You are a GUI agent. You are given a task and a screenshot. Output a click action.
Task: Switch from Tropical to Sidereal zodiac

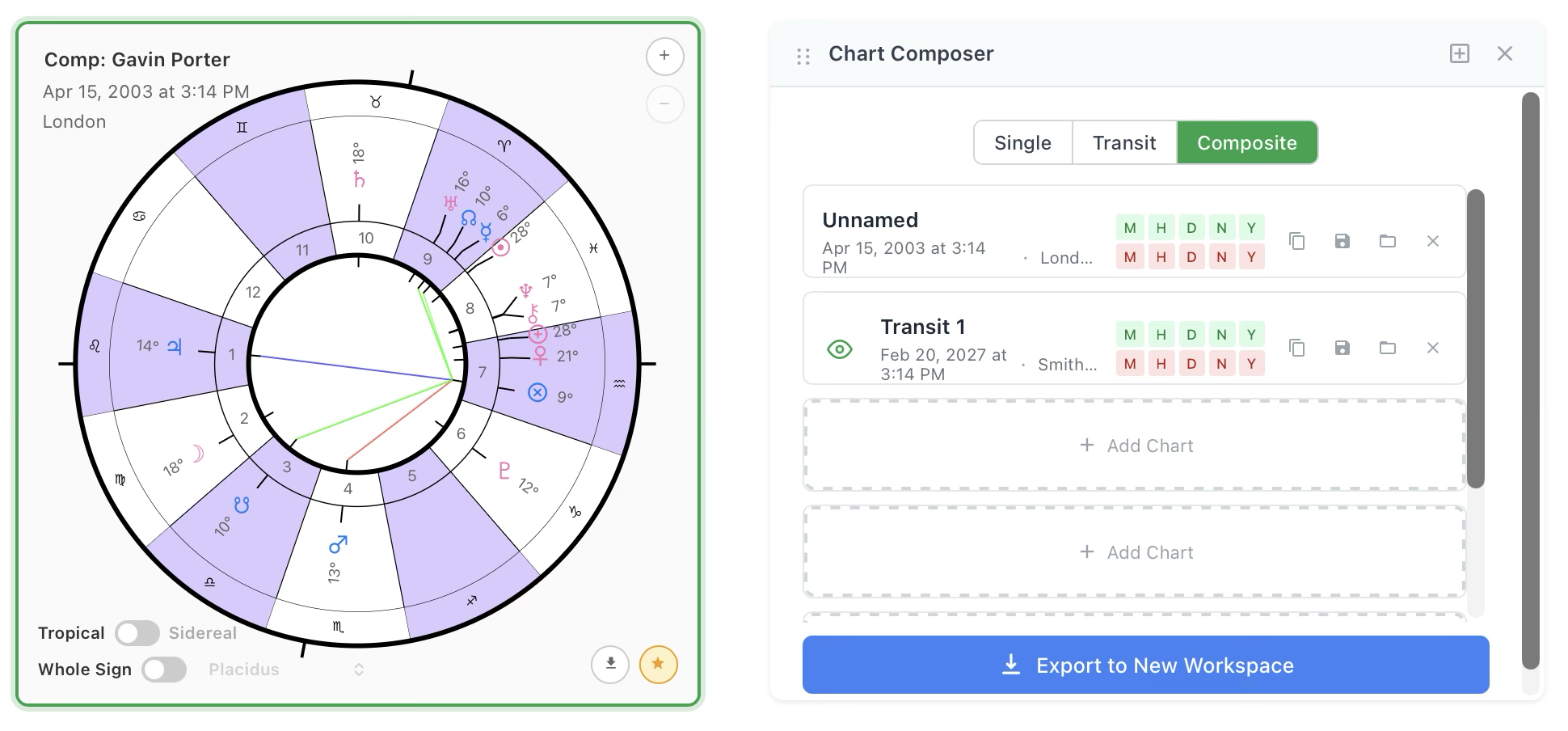tap(137, 632)
